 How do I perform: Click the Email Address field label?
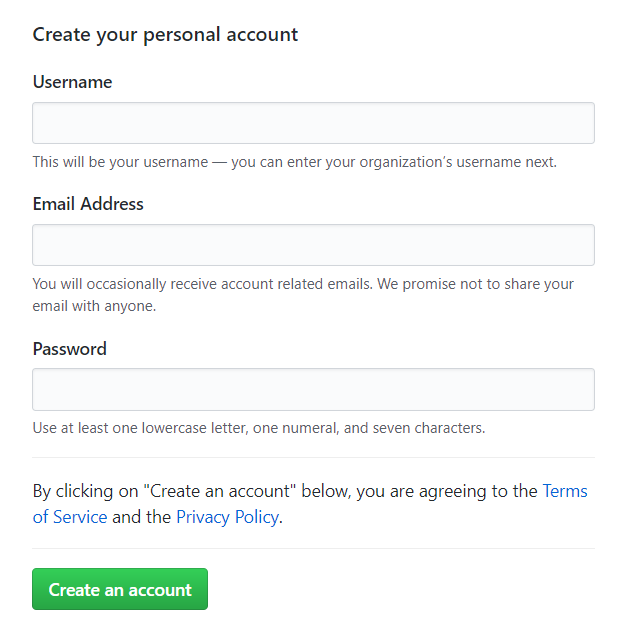click(x=88, y=204)
